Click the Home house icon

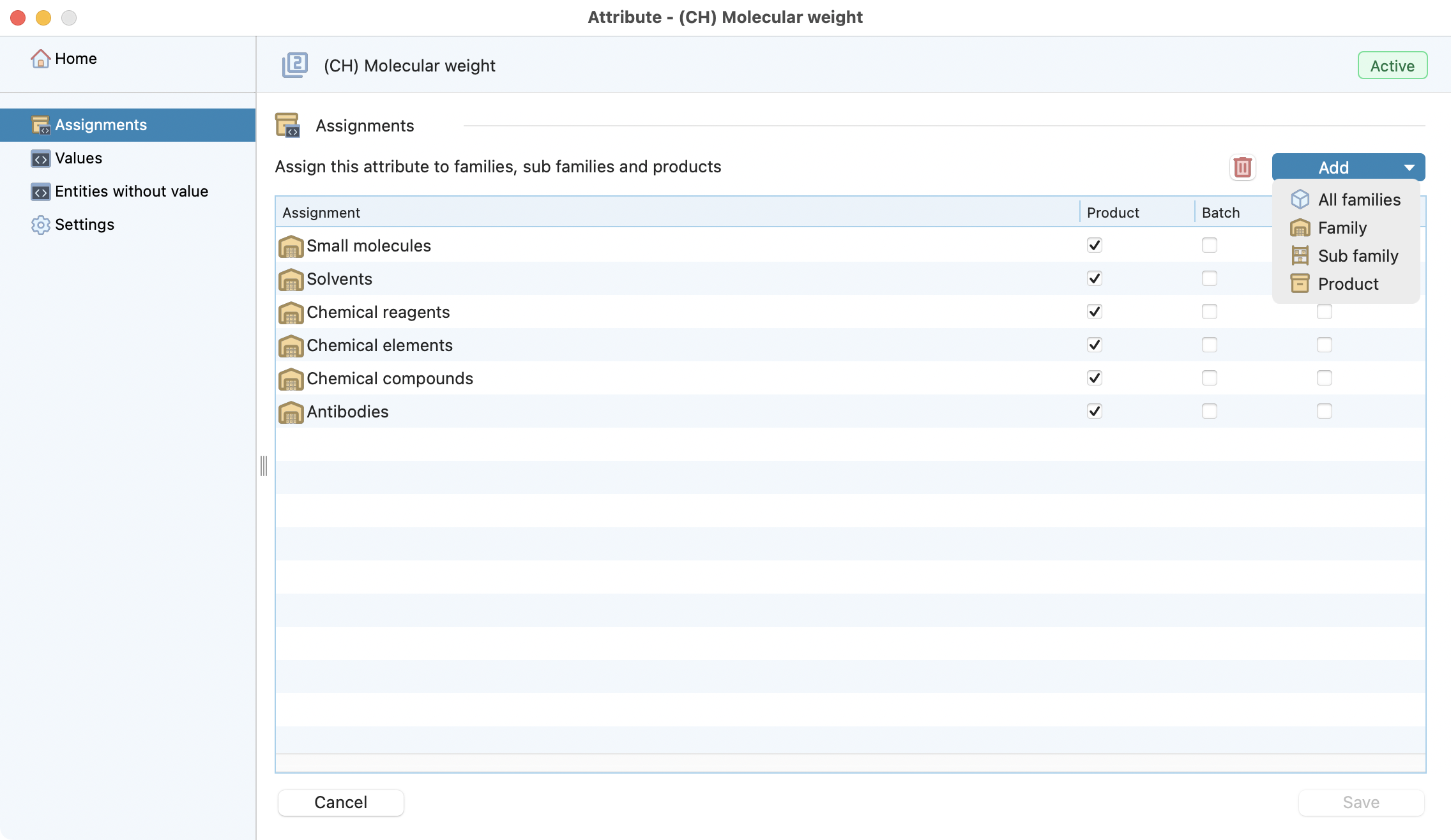[40, 59]
